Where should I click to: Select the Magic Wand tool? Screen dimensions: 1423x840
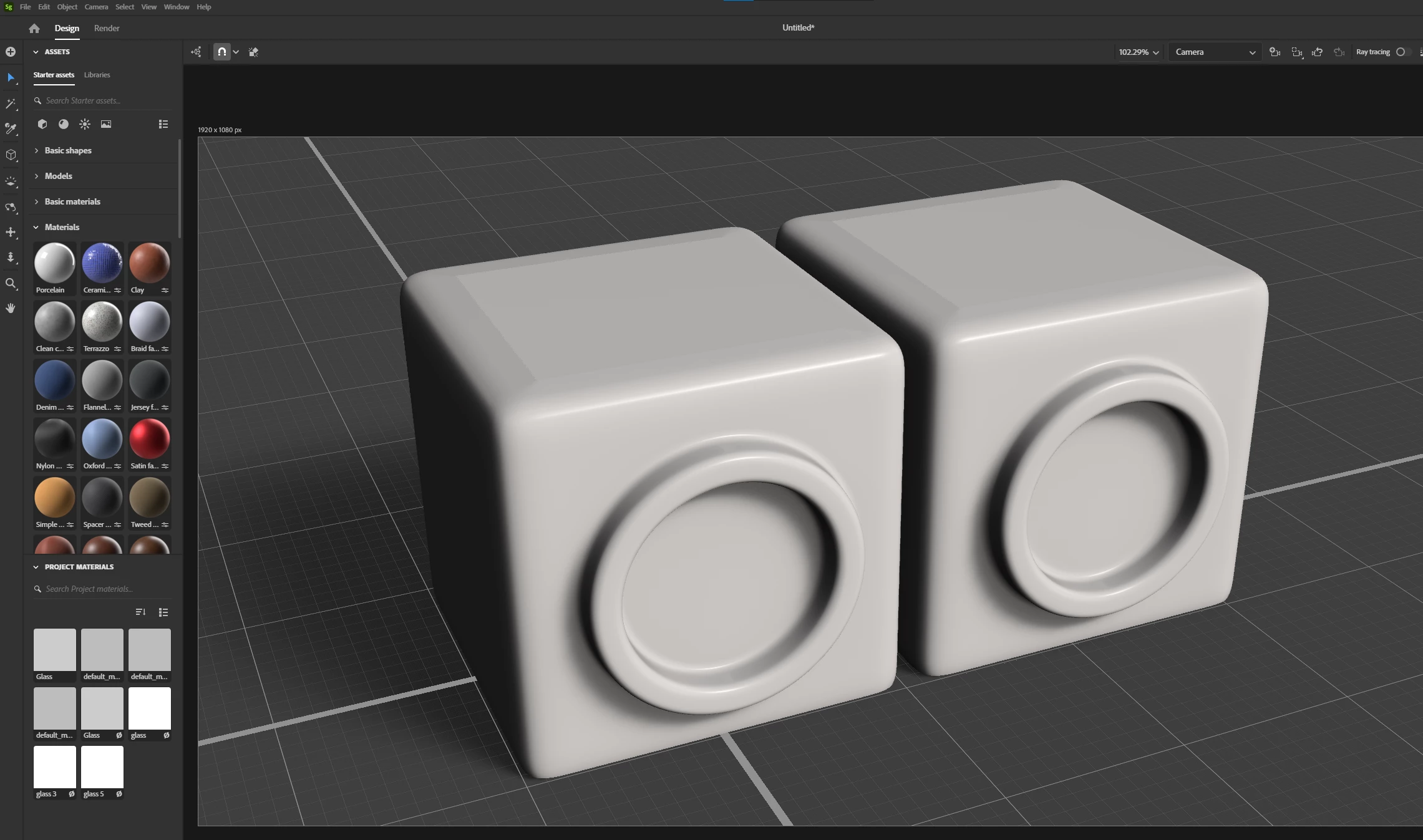(11, 104)
